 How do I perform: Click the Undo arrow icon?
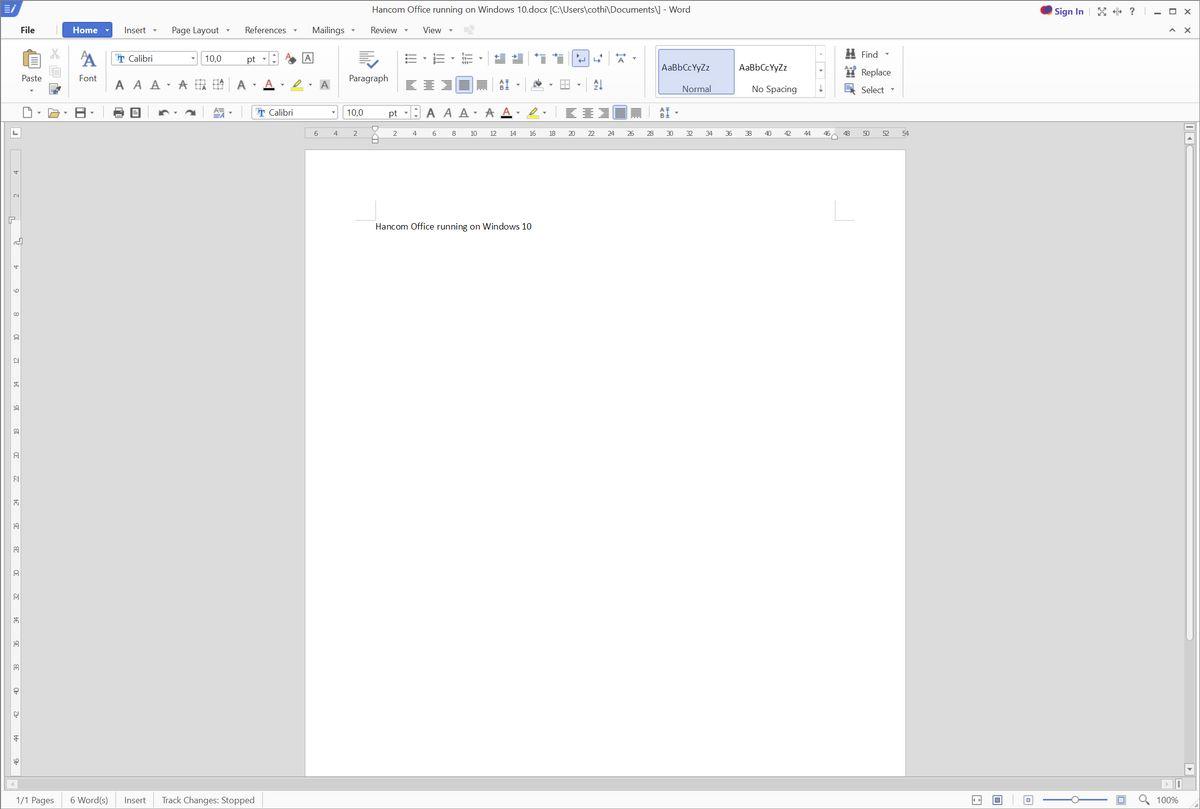click(163, 113)
